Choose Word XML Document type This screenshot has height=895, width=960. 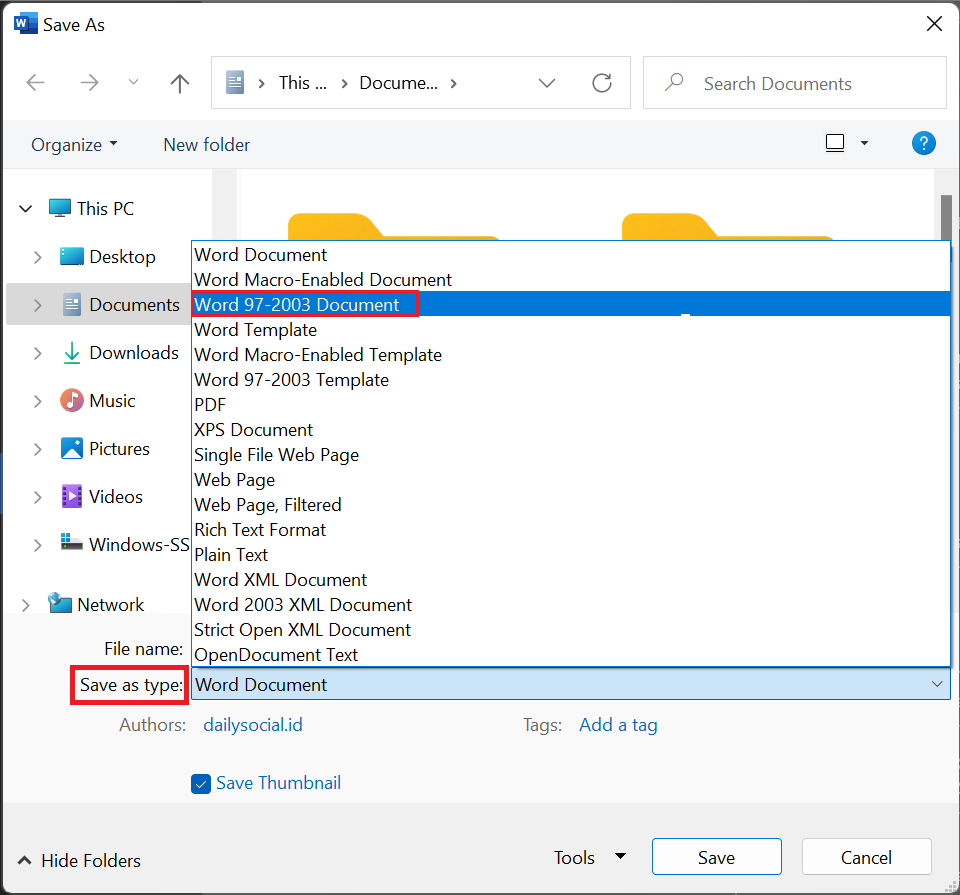pos(571,580)
